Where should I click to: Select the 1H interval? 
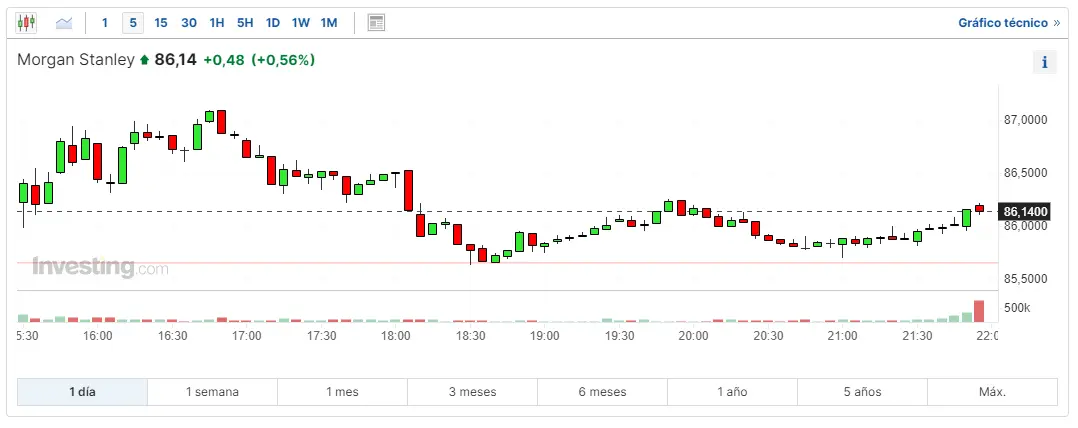click(x=217, y=23)
